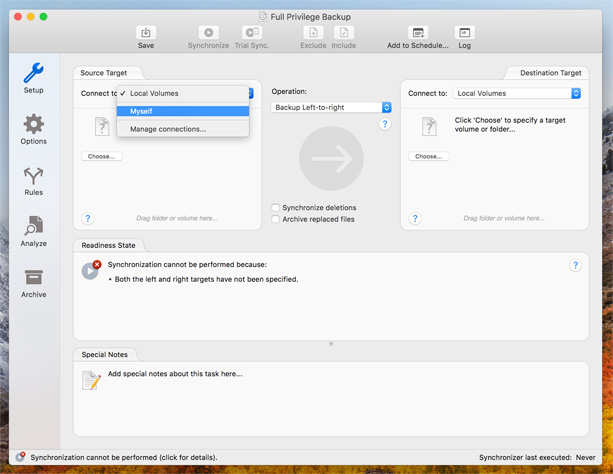
Task: Open the Archive sidebar icon
Action: pos(34,277)
